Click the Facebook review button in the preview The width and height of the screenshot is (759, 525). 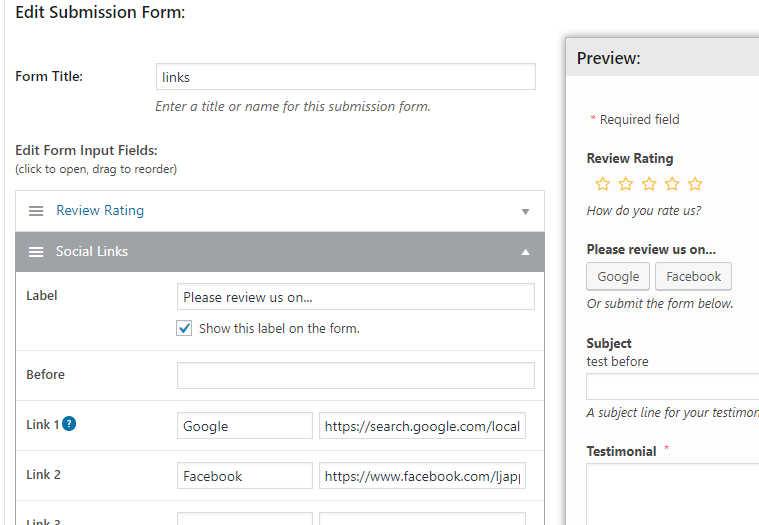[x=693, y=276]
